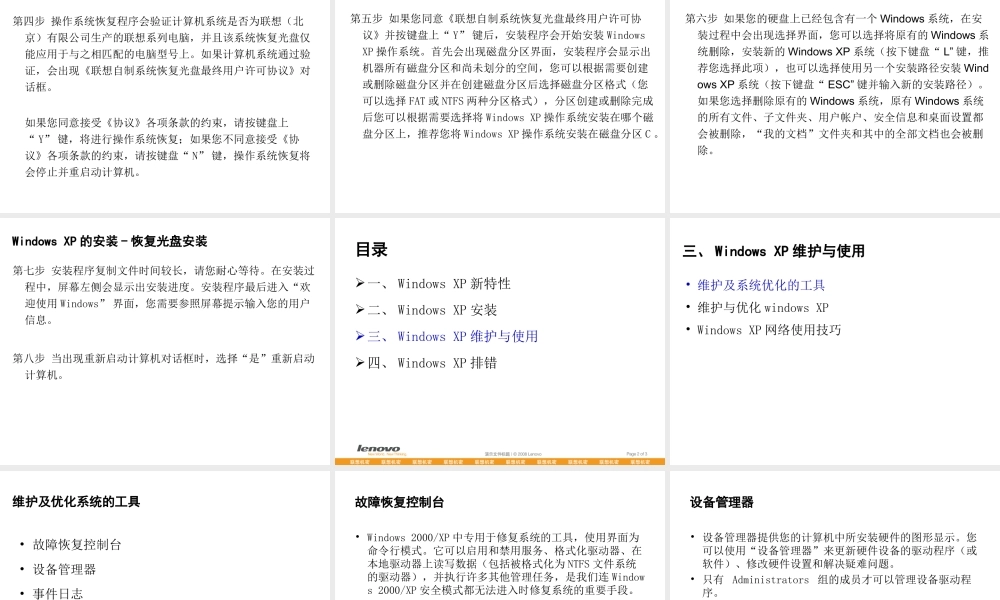Click the '设备管理器' bullet in the tools list

64,569
